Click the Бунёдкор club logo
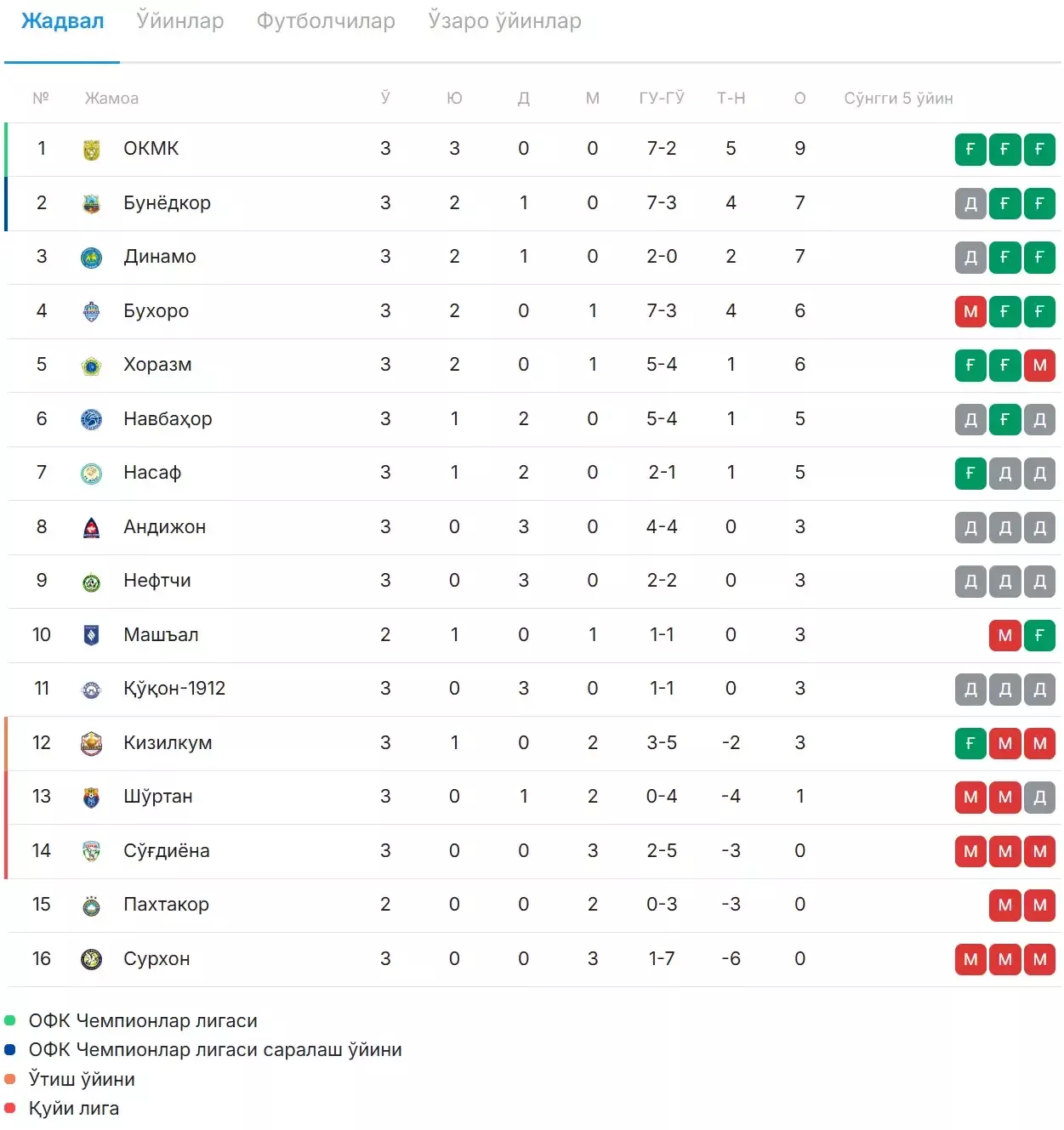1064x1130 pixels. click(91, 204)
